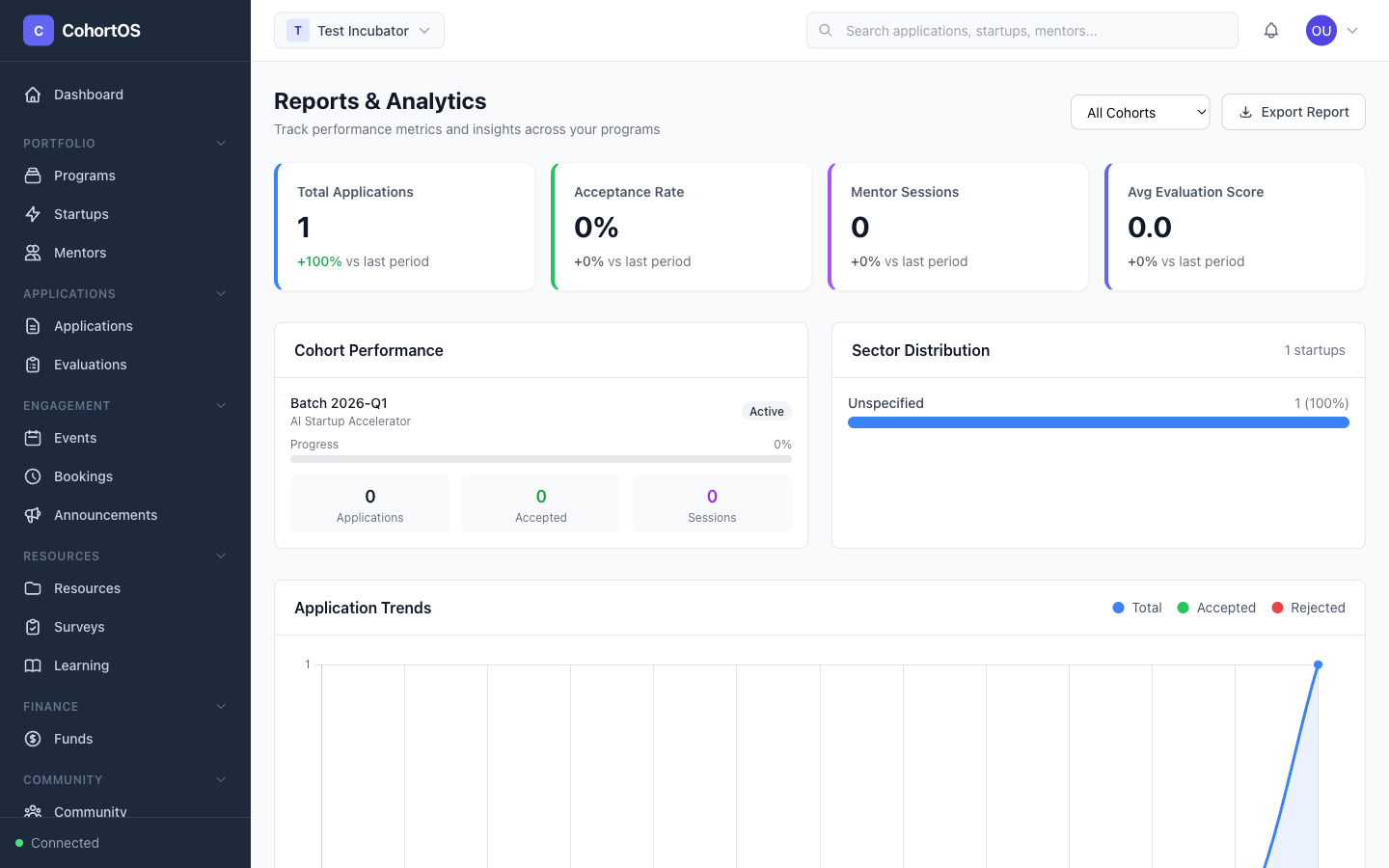Open the Bookings clock icon

(x=33, y=475)
